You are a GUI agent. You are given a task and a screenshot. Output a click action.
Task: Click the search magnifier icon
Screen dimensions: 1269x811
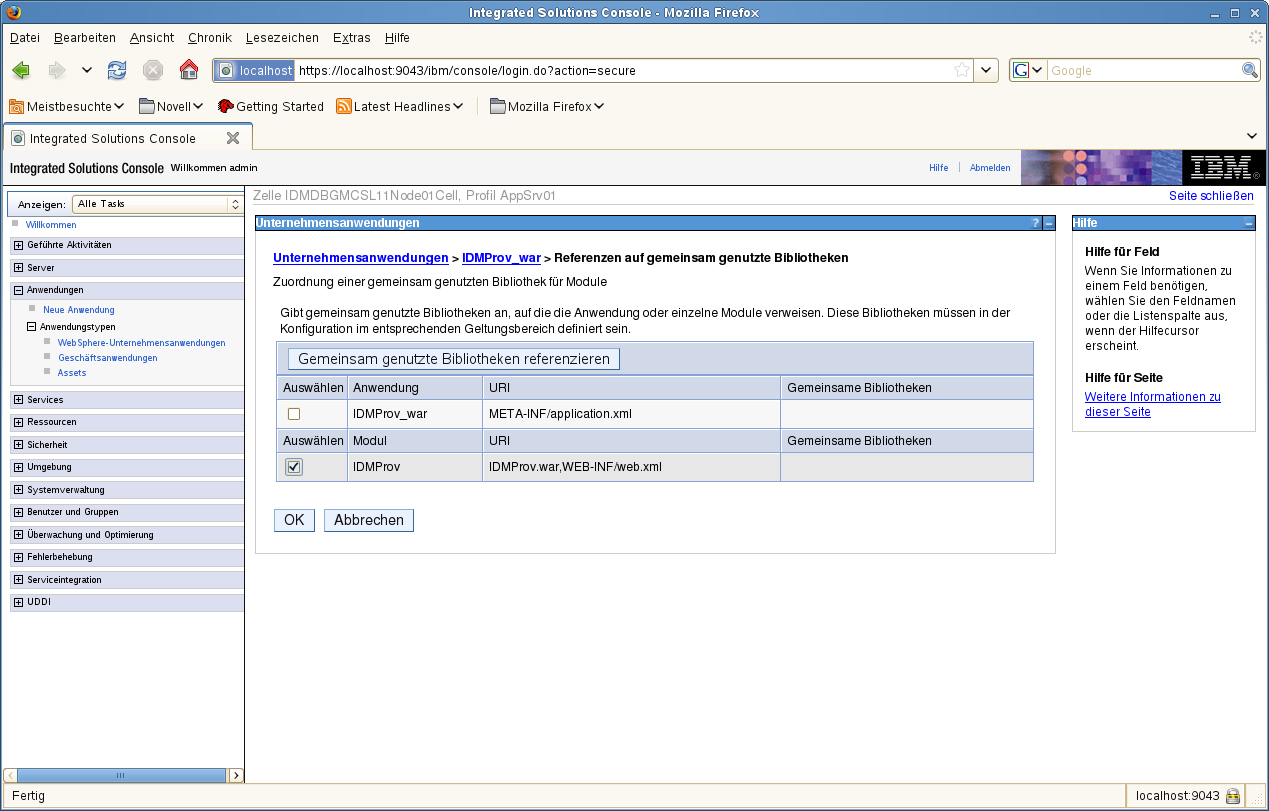(x=1250, y=70)
